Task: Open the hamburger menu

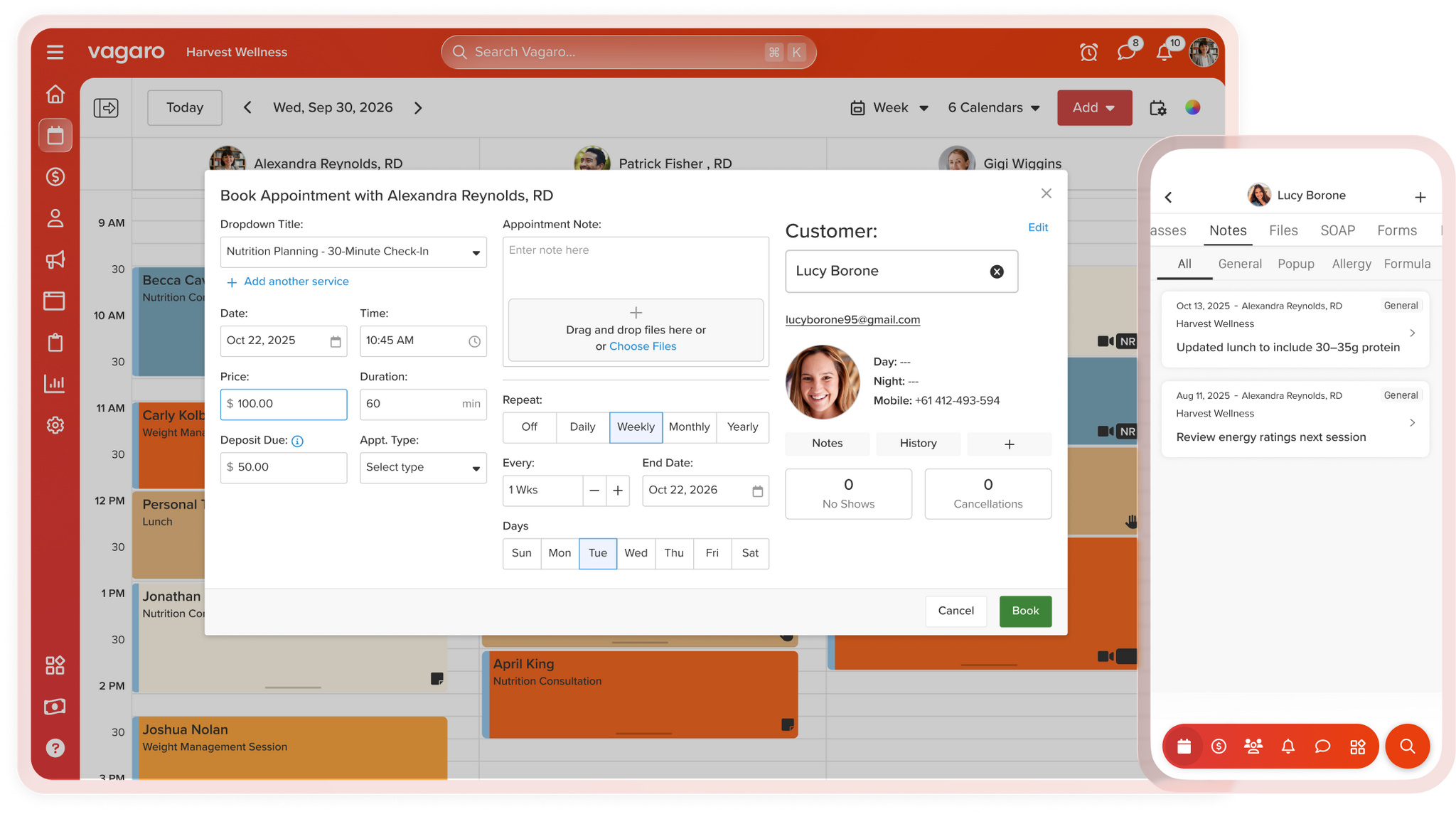Action: coord(55,52)
